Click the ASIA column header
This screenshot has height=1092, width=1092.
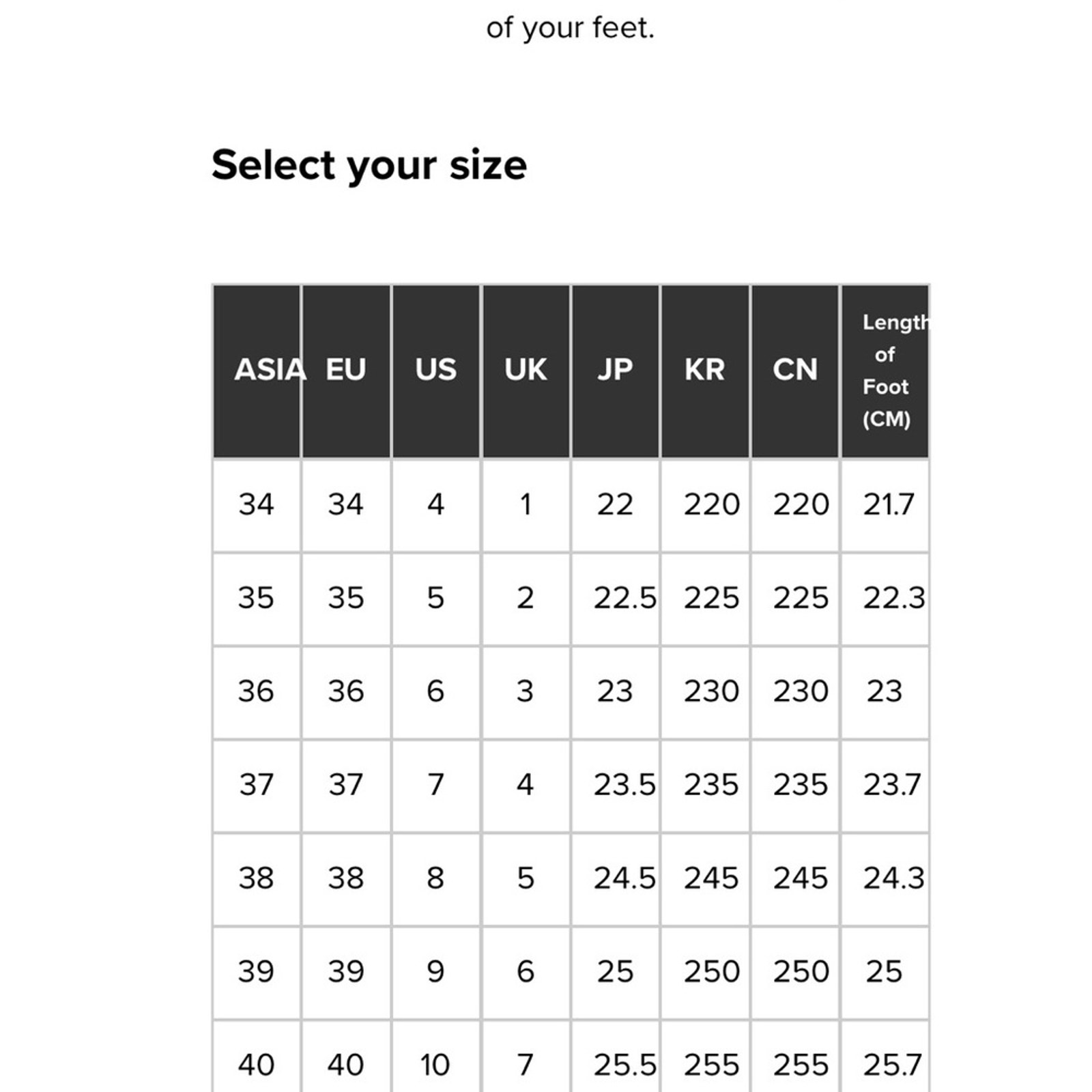click(257, 371)
